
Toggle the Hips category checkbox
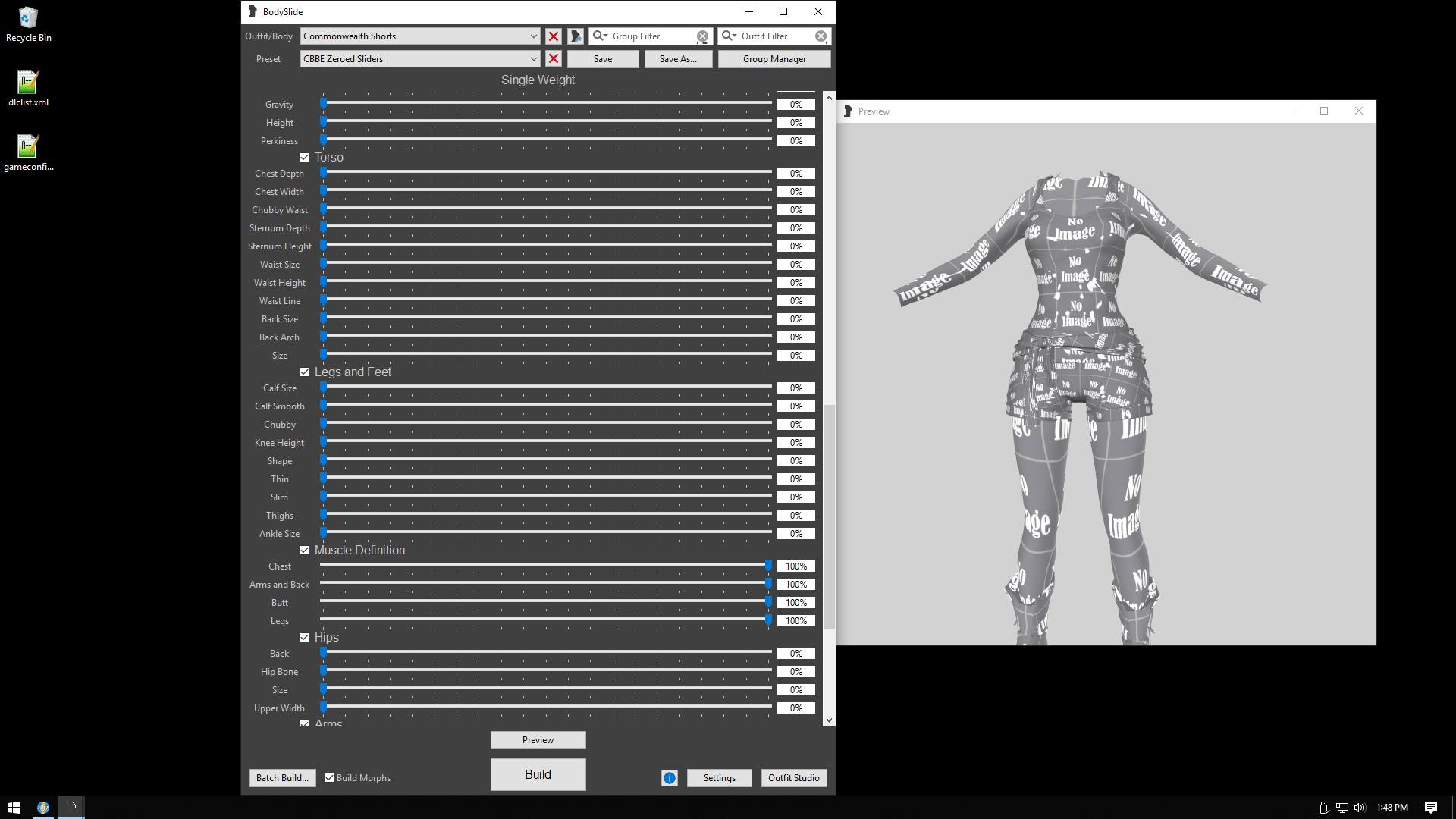point(305,638)
